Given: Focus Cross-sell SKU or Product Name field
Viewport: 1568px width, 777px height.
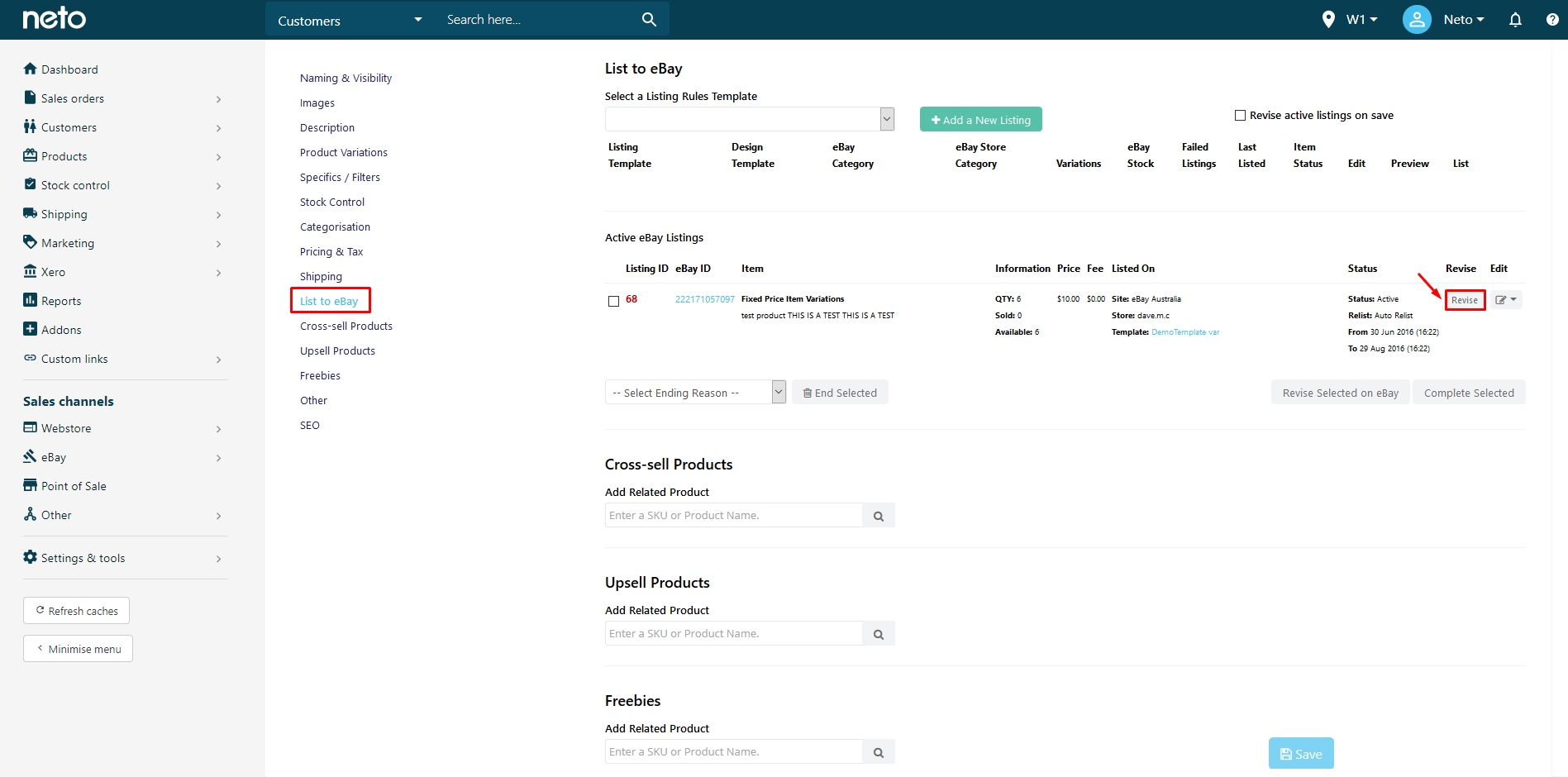Looking at the screenshot, I should [734, 516].
